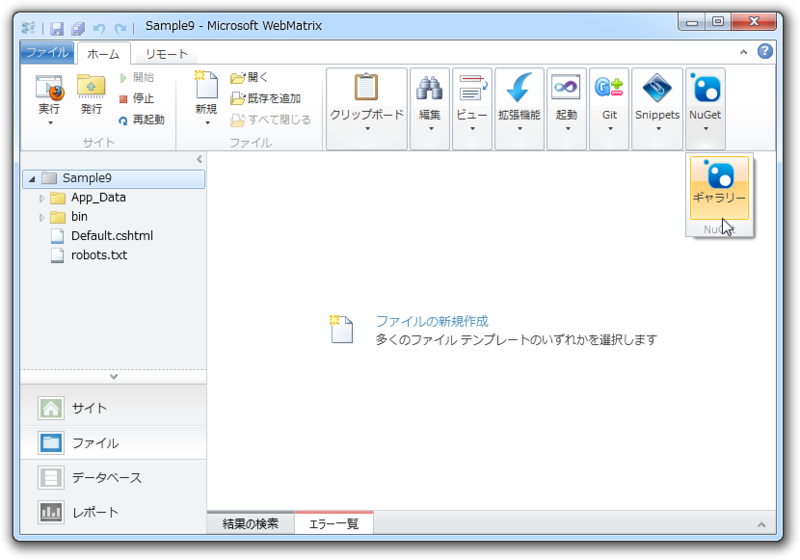Viewport: 800px width, 560px height.
Task: Click the WebMatrix application icon in title bar
Action: pyautogui.click(x=29, y=27)
